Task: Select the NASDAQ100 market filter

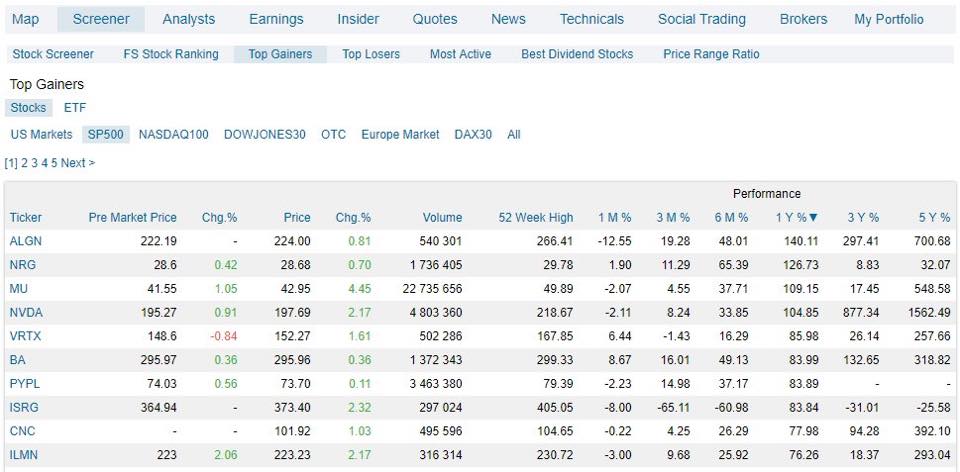Action: (173, 135)
